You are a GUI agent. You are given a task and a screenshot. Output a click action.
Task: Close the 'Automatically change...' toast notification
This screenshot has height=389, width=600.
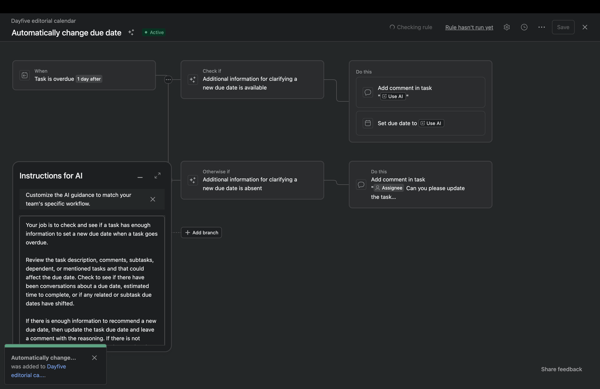pyautogui.click(x=95, y=358)
